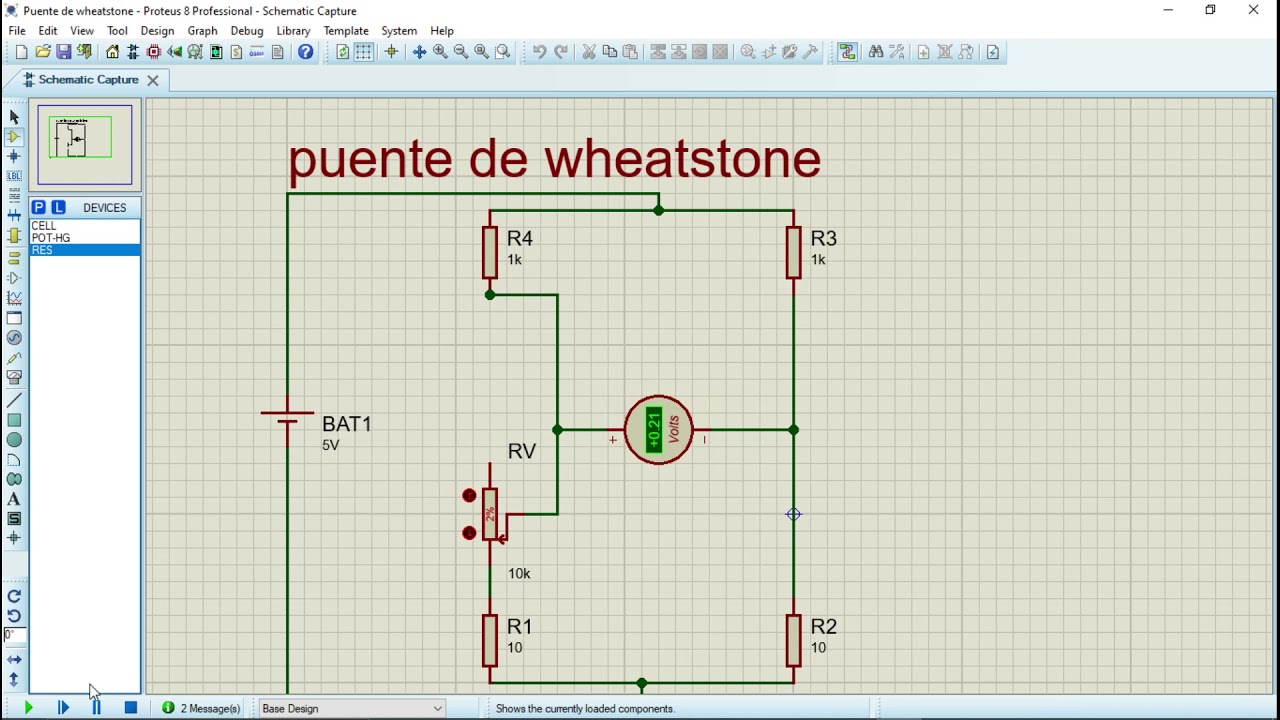The height and width of the screenshot is (720, 1280).
Task: Click the Zoom In magnifier icon
Action: click(440, 52)
